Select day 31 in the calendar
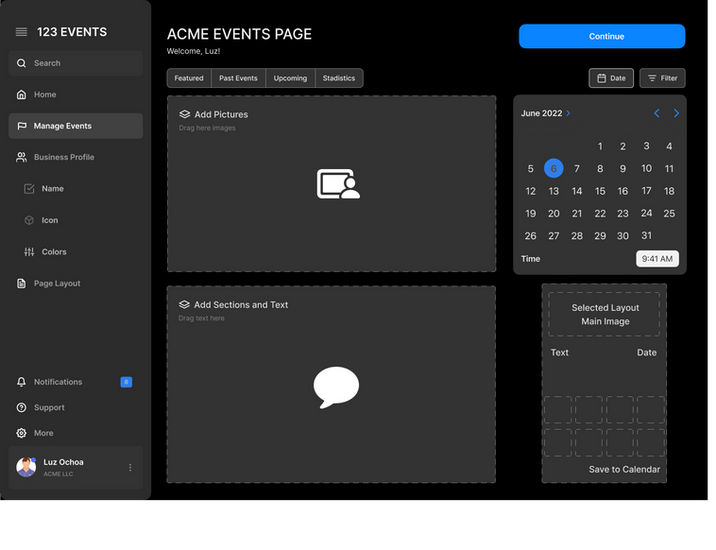 (646, 235)
